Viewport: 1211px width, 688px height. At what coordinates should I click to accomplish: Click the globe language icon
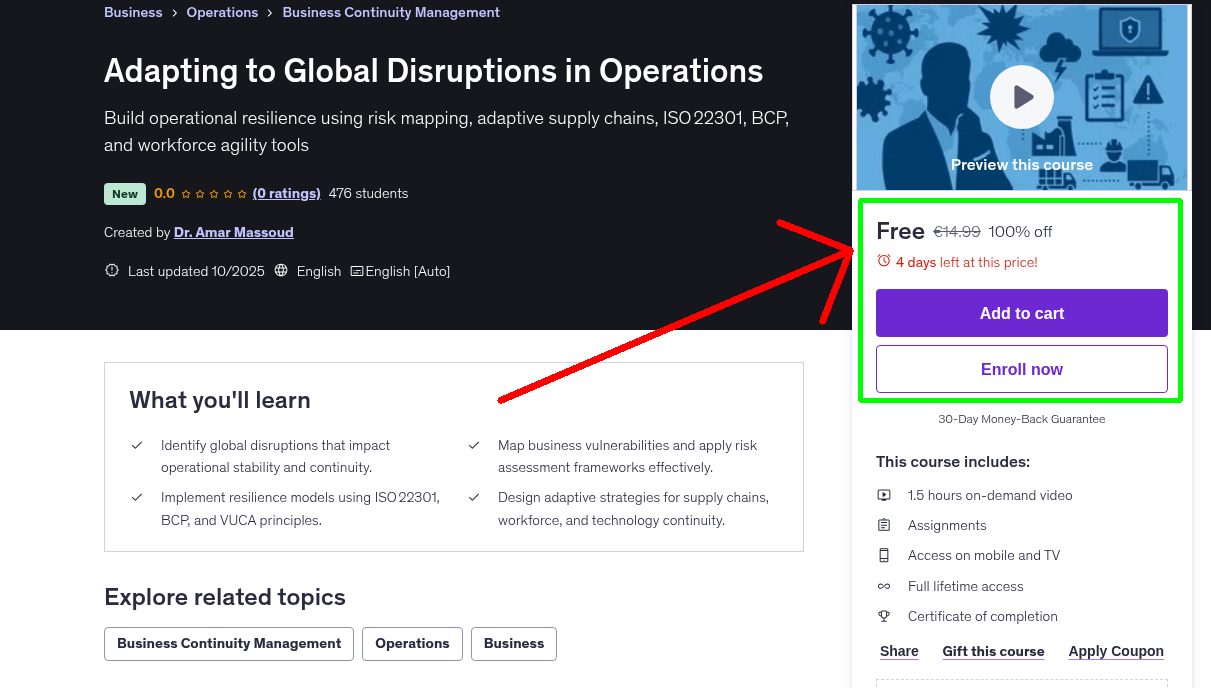tap(281, 271)
